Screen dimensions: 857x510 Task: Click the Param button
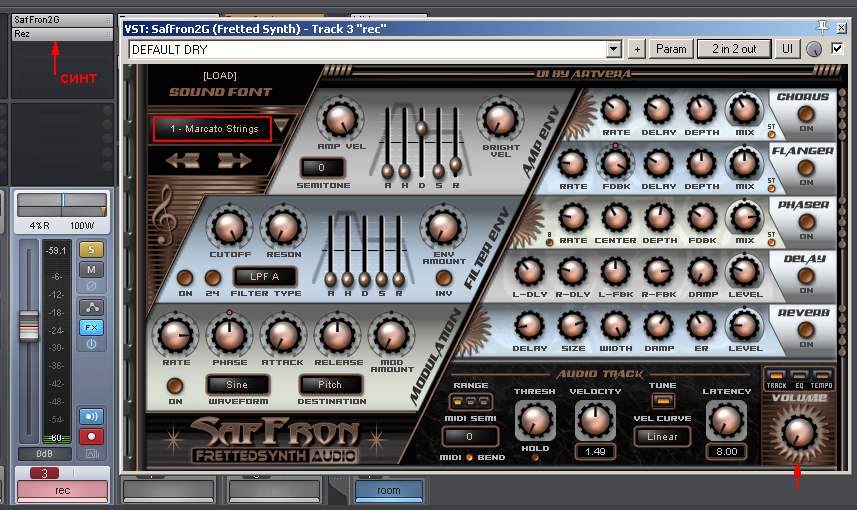pyautogui.click(x=671, y=49)
